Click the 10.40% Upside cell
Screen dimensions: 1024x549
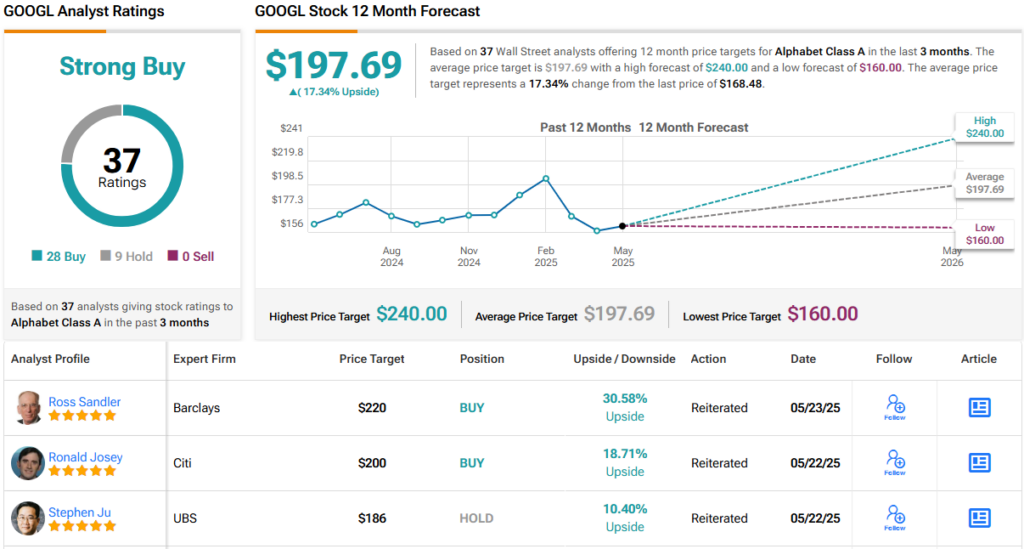tap(625, 518)
